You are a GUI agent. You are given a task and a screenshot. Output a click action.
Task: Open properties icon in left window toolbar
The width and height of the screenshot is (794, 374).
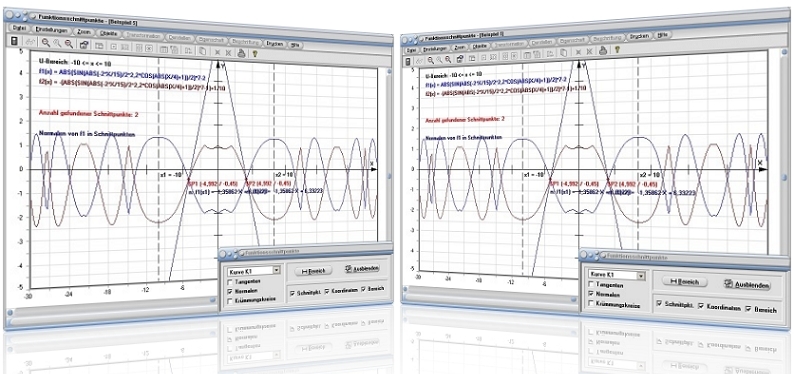84,45
